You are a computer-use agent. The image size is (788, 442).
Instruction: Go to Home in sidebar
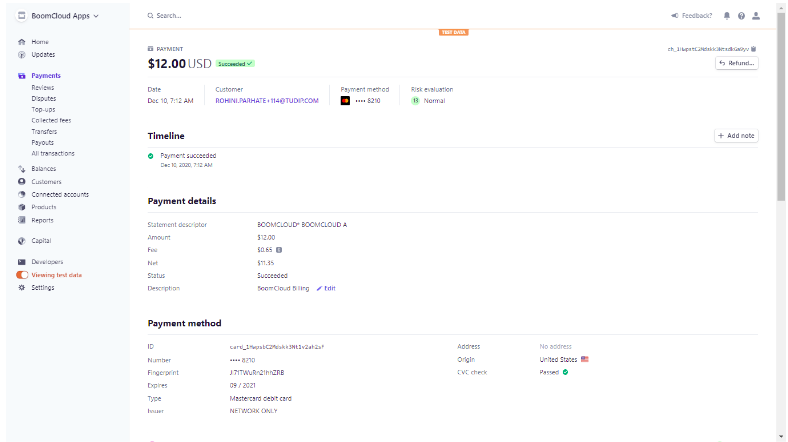click(40, 42)
